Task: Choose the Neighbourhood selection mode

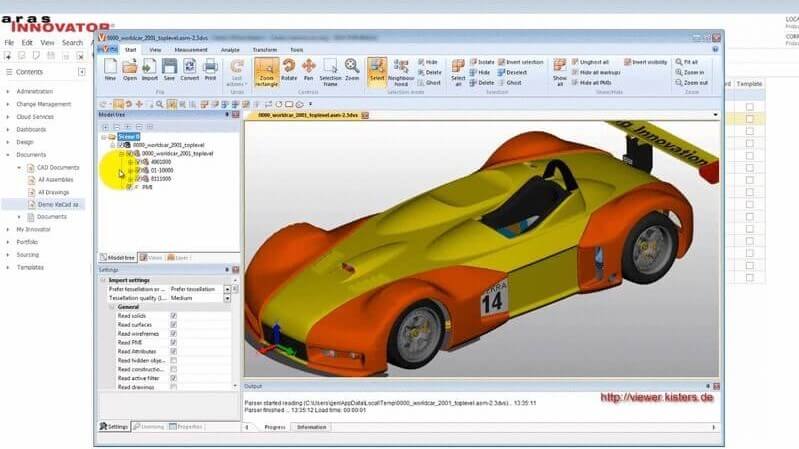Action: click(401, 72)
